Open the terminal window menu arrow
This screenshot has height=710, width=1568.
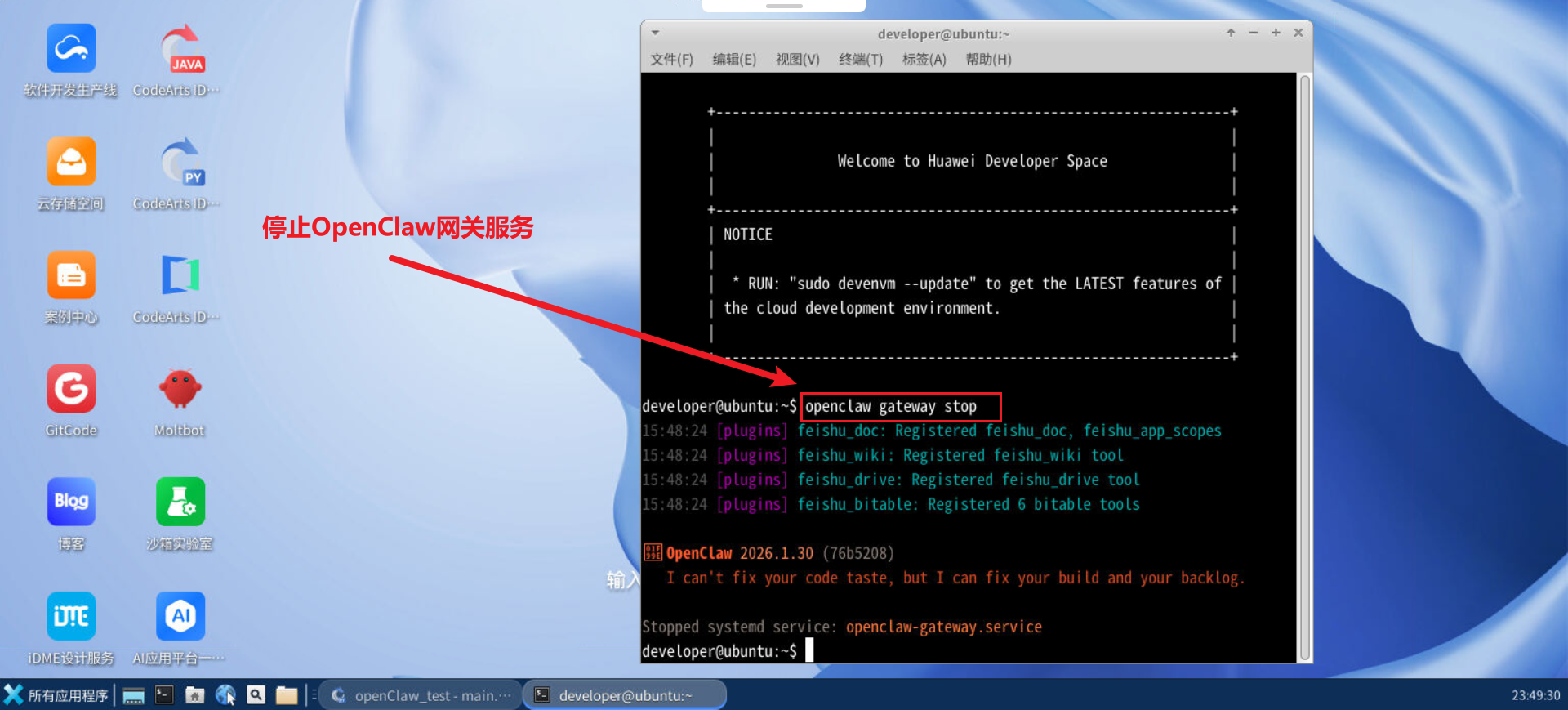tap(655, 33)
